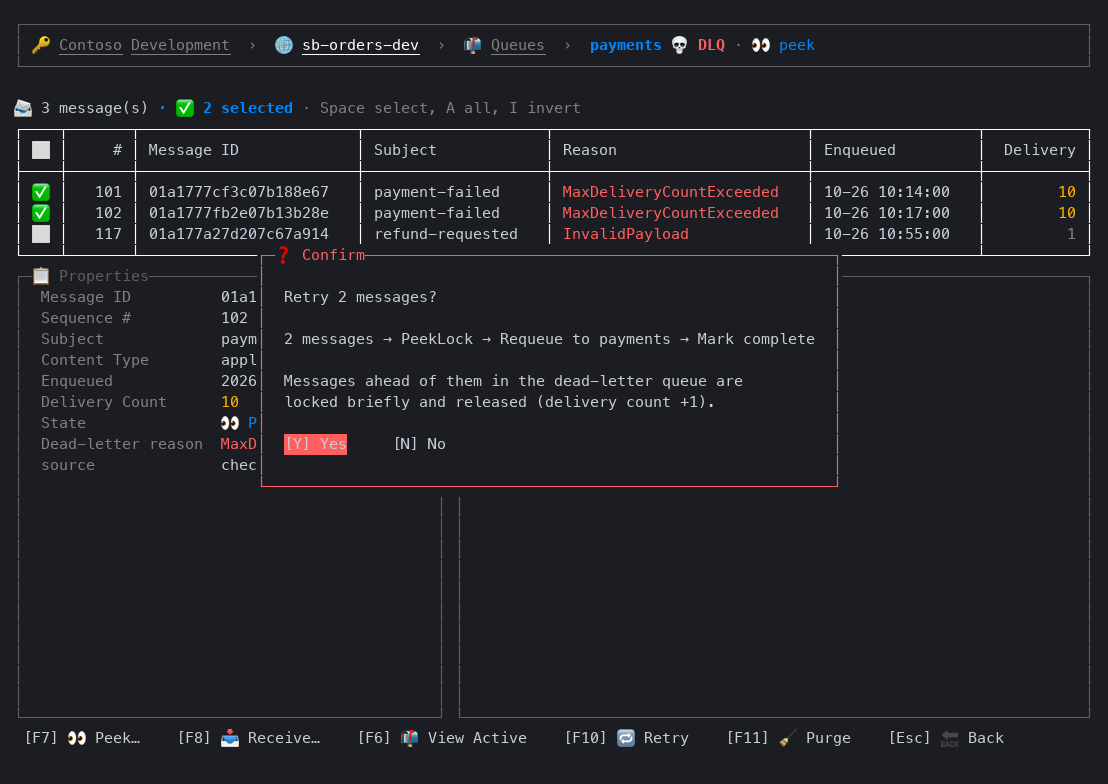The height and width of the screenshot is (784, 1108).
Task: Click enqueued time 10-26 10:55:00
Action: (x=887, y=234)
